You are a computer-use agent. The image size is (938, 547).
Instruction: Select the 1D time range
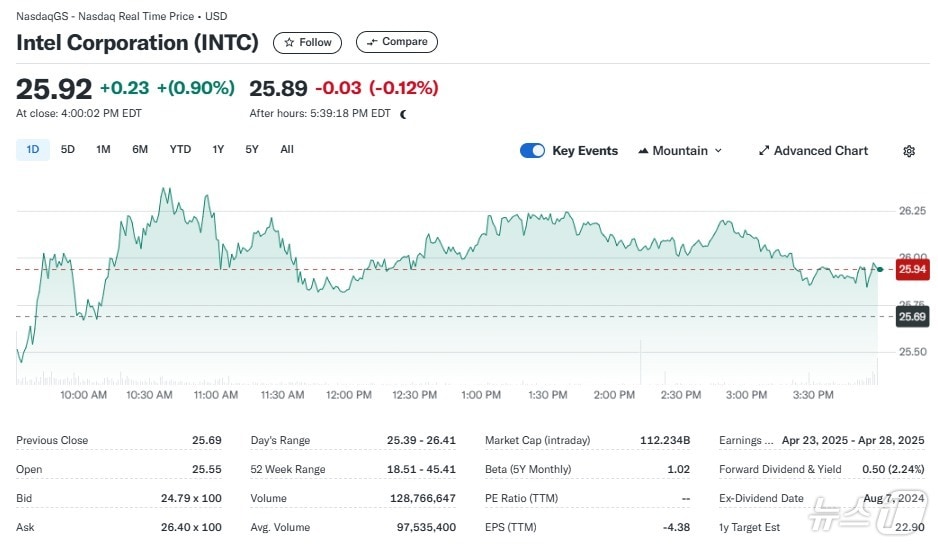[33, 150]
